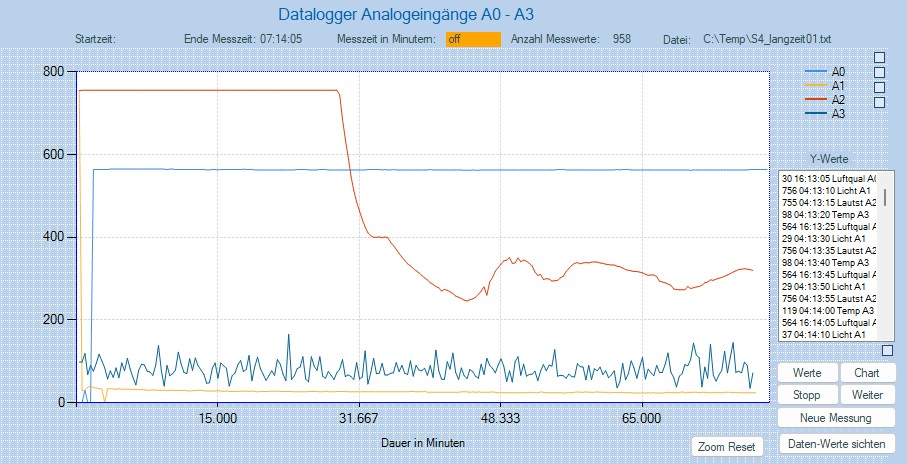Image resolution: width=907 pixels, height=464 pixels.
Task: Reset chart zoom with Zoom Reset
Action: coord(726,446)
